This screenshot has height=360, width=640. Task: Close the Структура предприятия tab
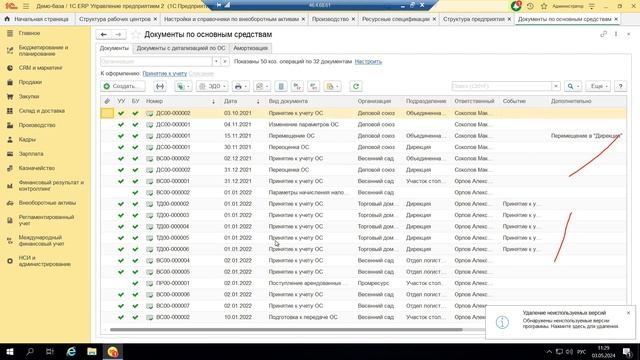[509, 19]
